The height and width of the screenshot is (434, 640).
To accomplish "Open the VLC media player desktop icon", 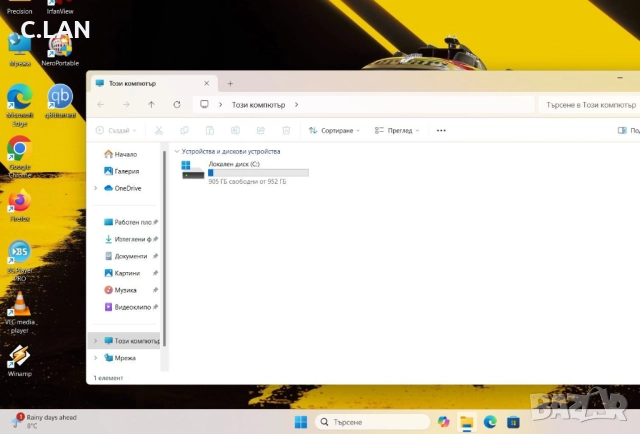I will pos(19,306).
